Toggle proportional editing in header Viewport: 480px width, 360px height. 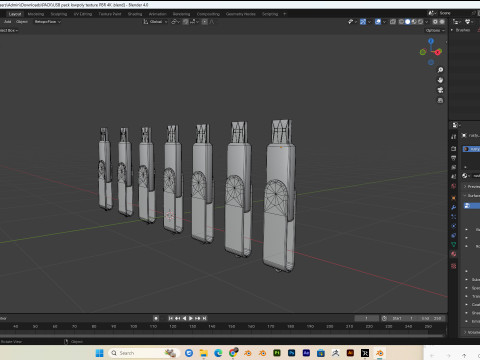204,22
